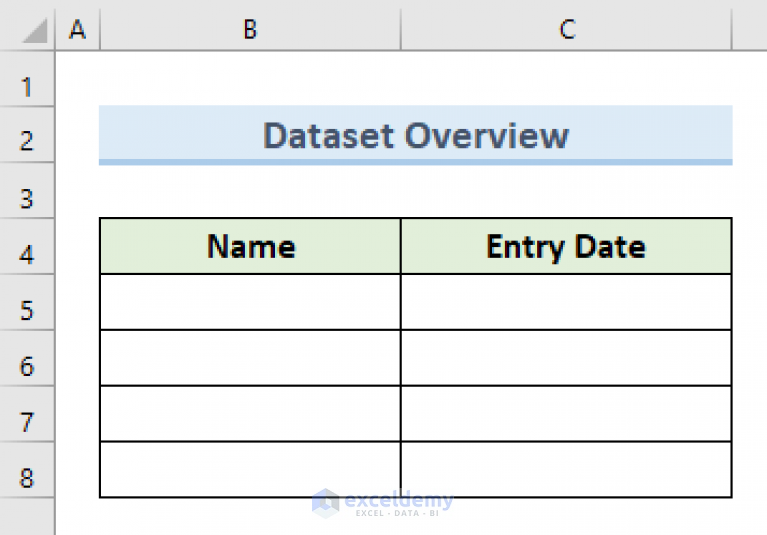Click the Name header cell
Image resolution: width=767 pixels, height=535 pixels.
tap(250, 246)
